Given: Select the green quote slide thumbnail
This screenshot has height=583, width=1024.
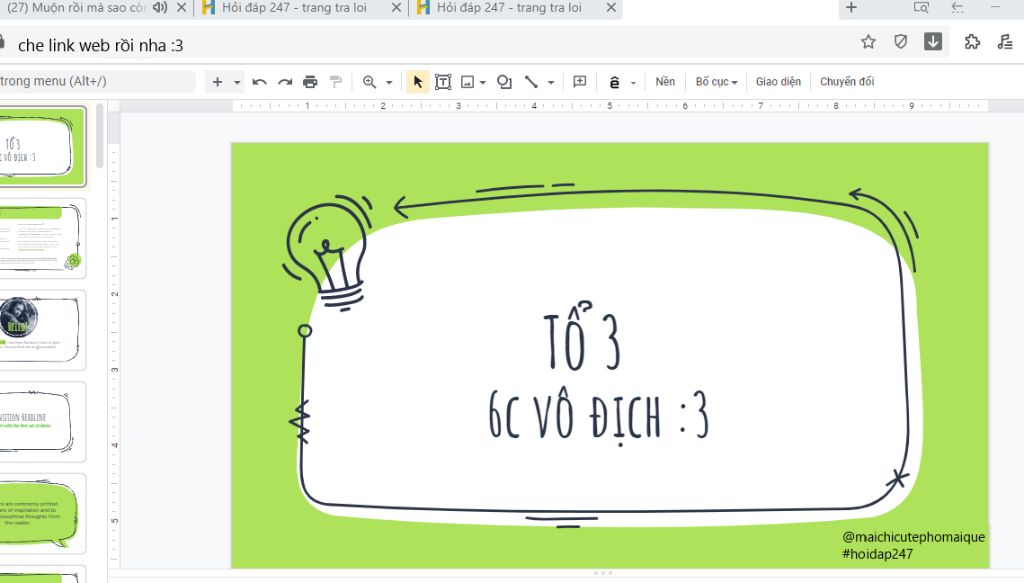Looking at the screenshot, I should pos(42,514).
